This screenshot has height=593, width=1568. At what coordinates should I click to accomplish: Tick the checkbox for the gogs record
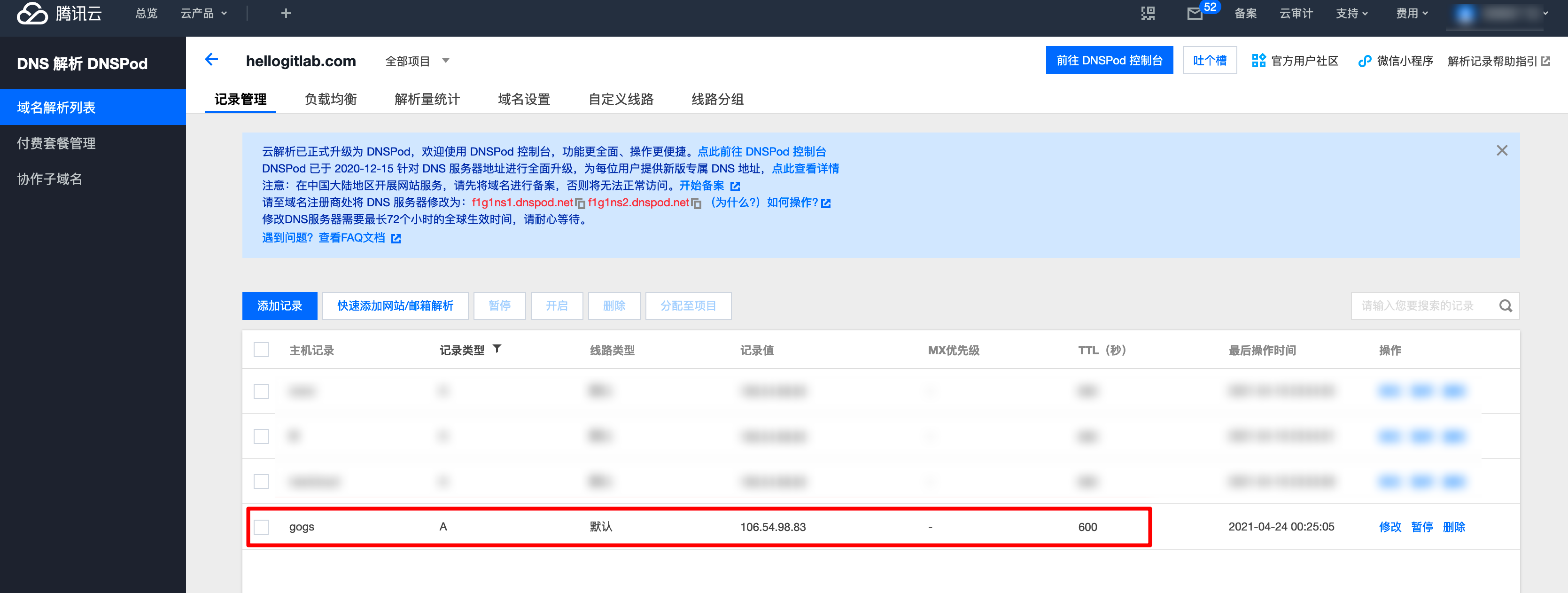(261, 527)
